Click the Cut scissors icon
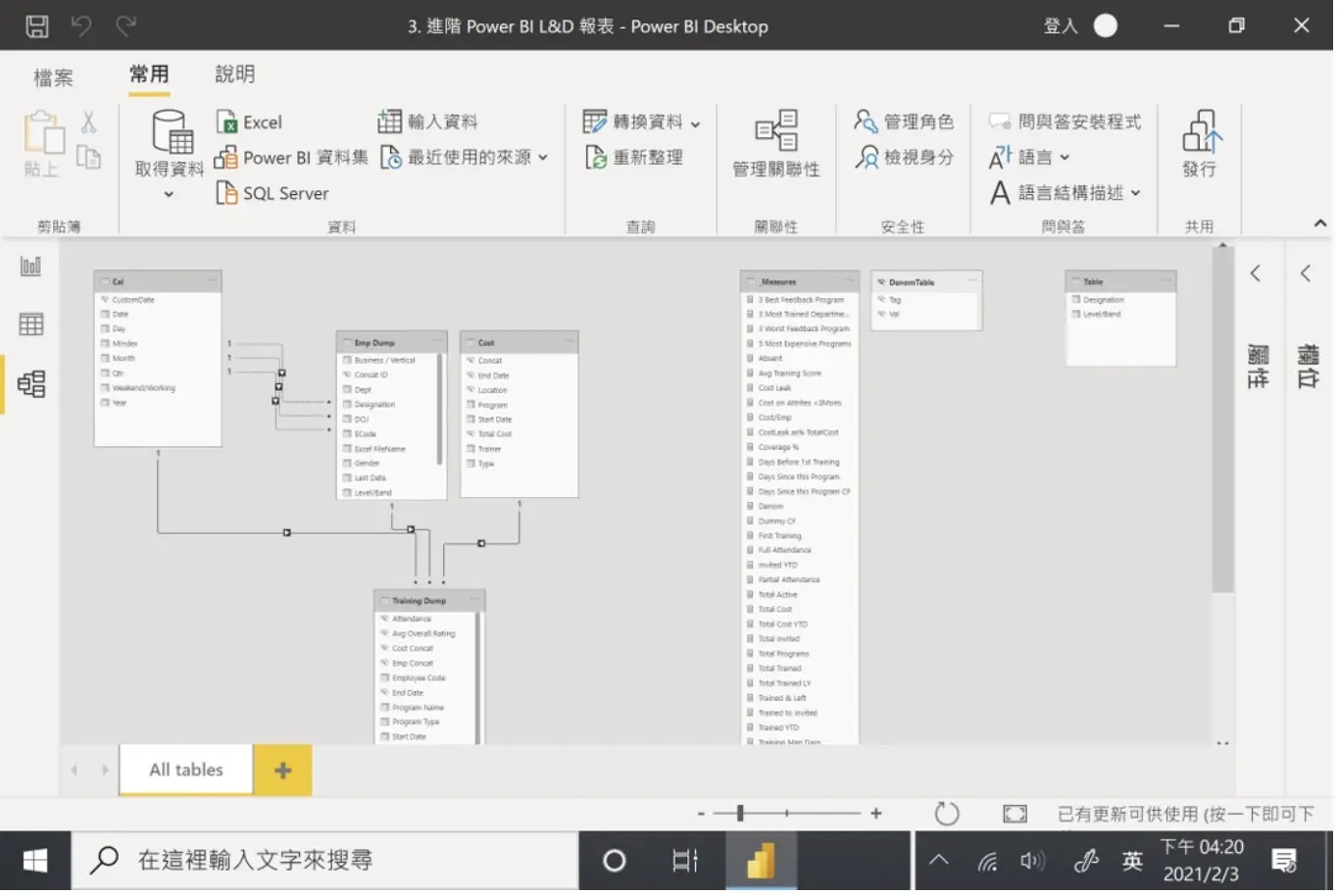This screenshot has height=896, width=1339. coord(89,122)
